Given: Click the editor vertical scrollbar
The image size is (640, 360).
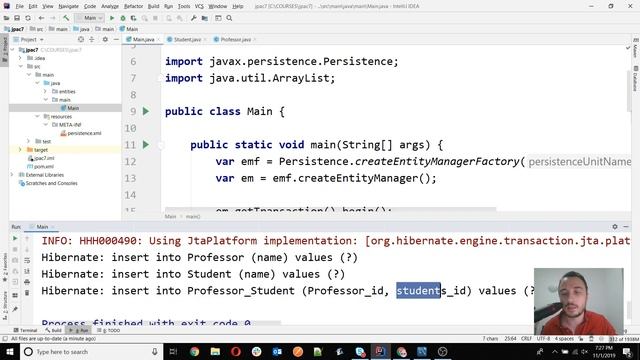Looking at the screenshot, I should (x=629, y=90).
